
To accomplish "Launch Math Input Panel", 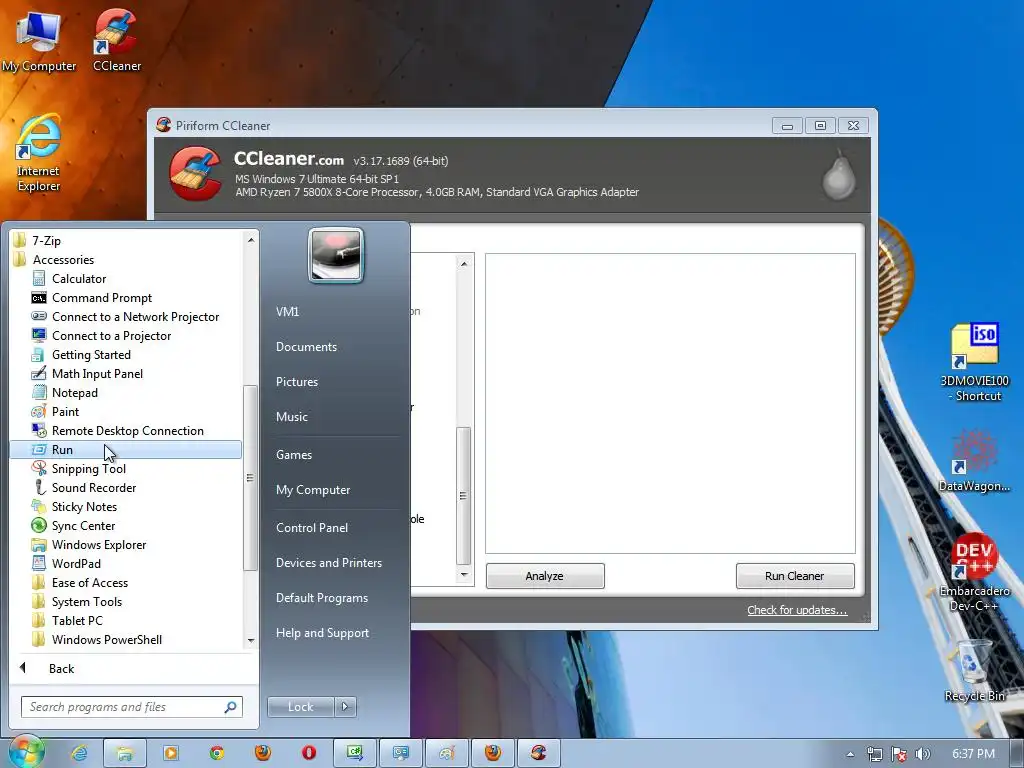I will 97,374.
